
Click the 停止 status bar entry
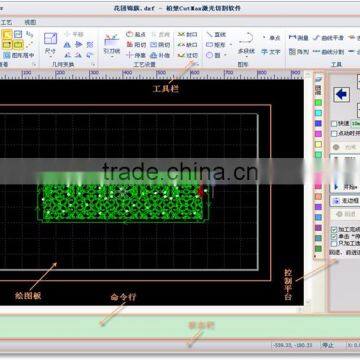point(328,345)
